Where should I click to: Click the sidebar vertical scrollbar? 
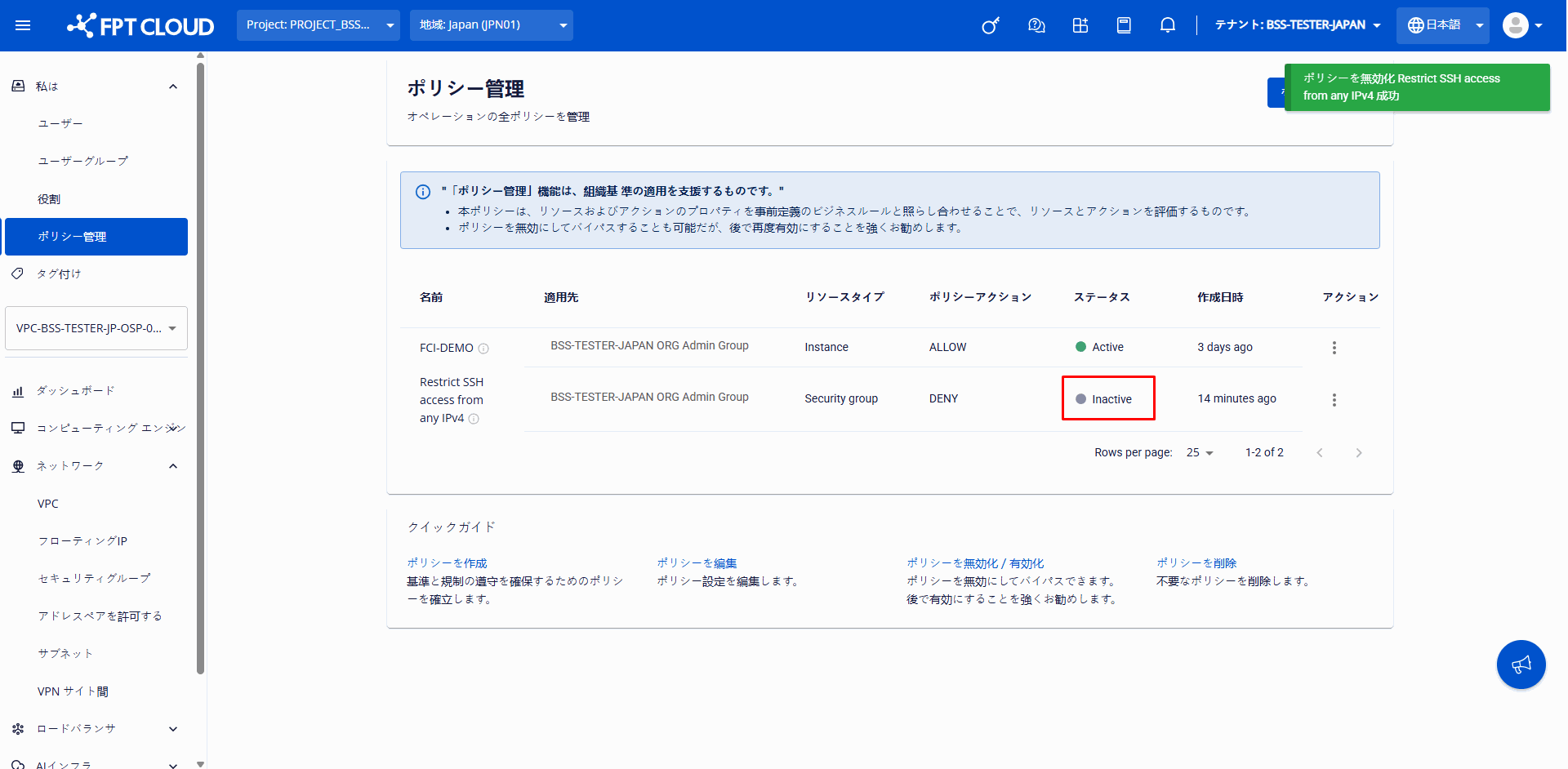[200, 367]
